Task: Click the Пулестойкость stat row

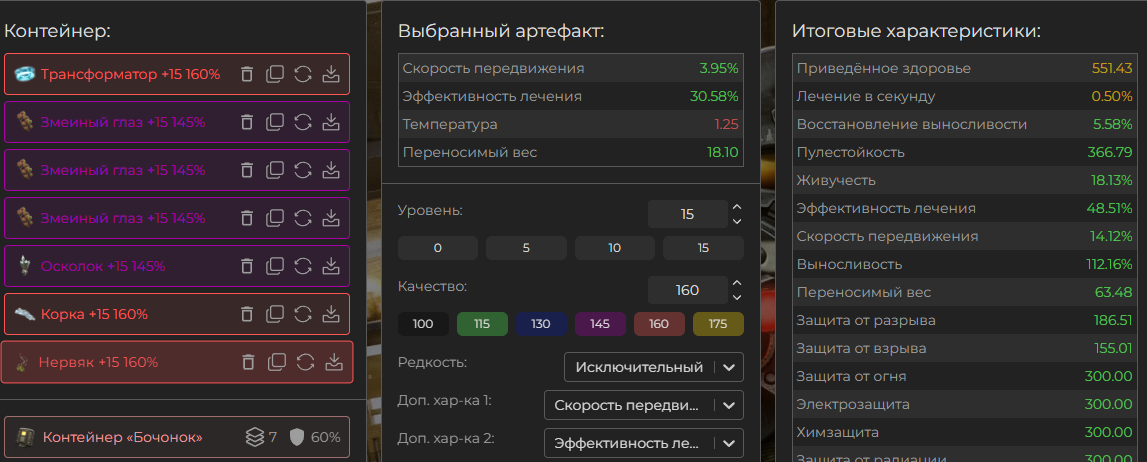Action: pyautogui.click(x=965, y=152)
